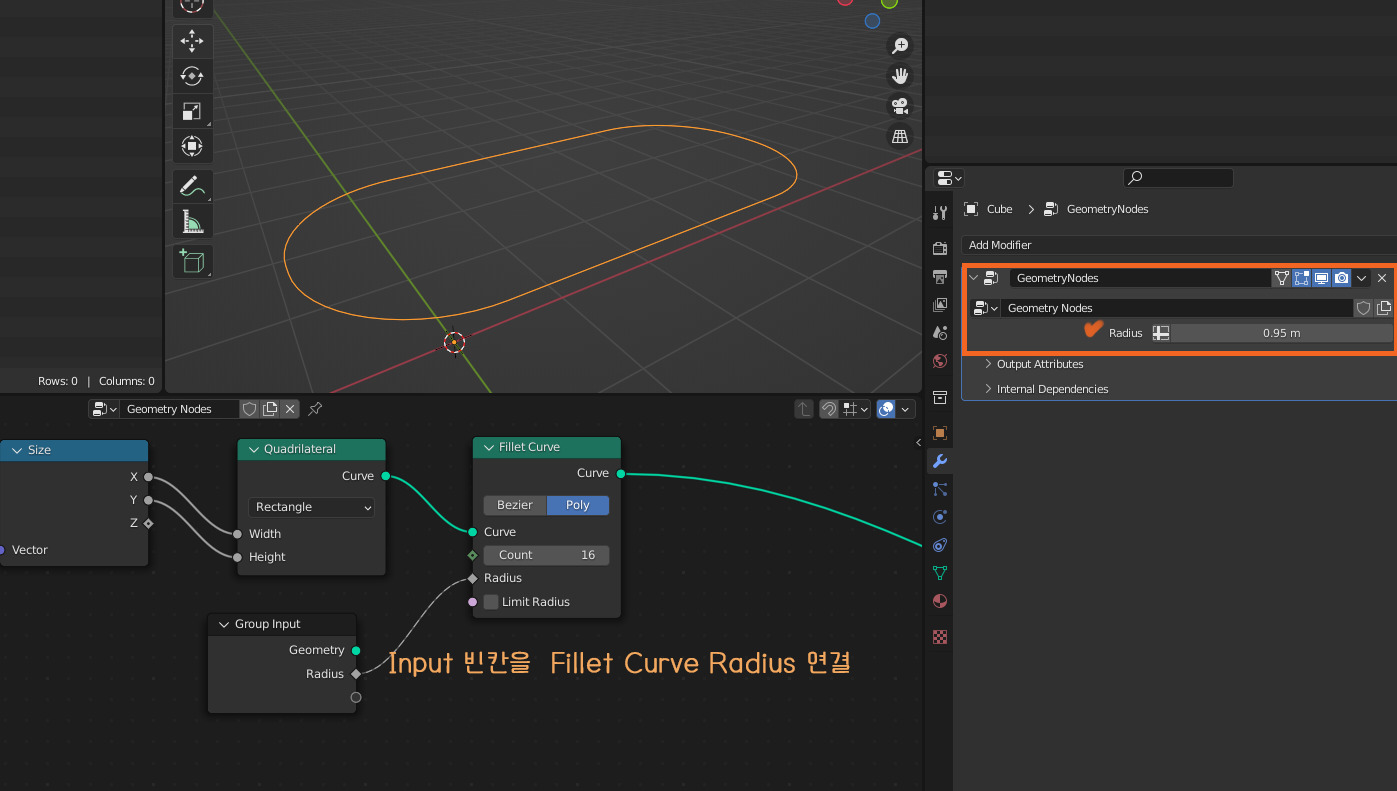Click the camera view icon in the viewport sidebar

click(899, 106)
